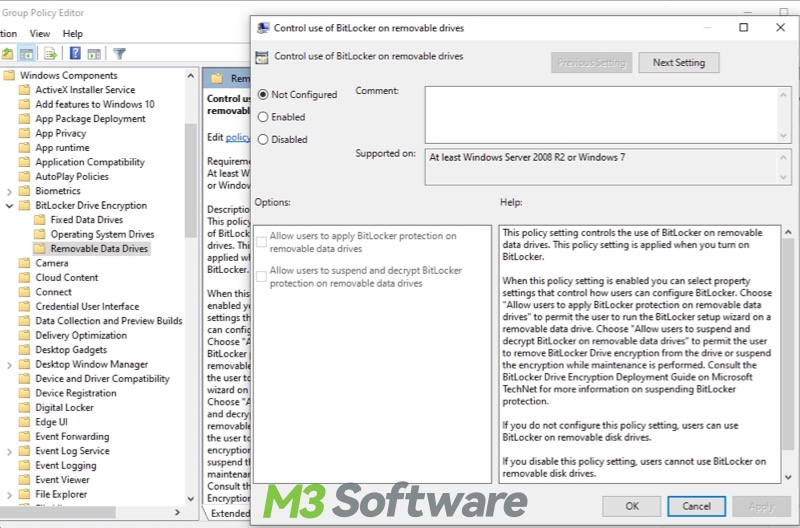The image size is (800, 528).
Task: Select Add features to Windows 10 tree item
Action: [95, 104]
